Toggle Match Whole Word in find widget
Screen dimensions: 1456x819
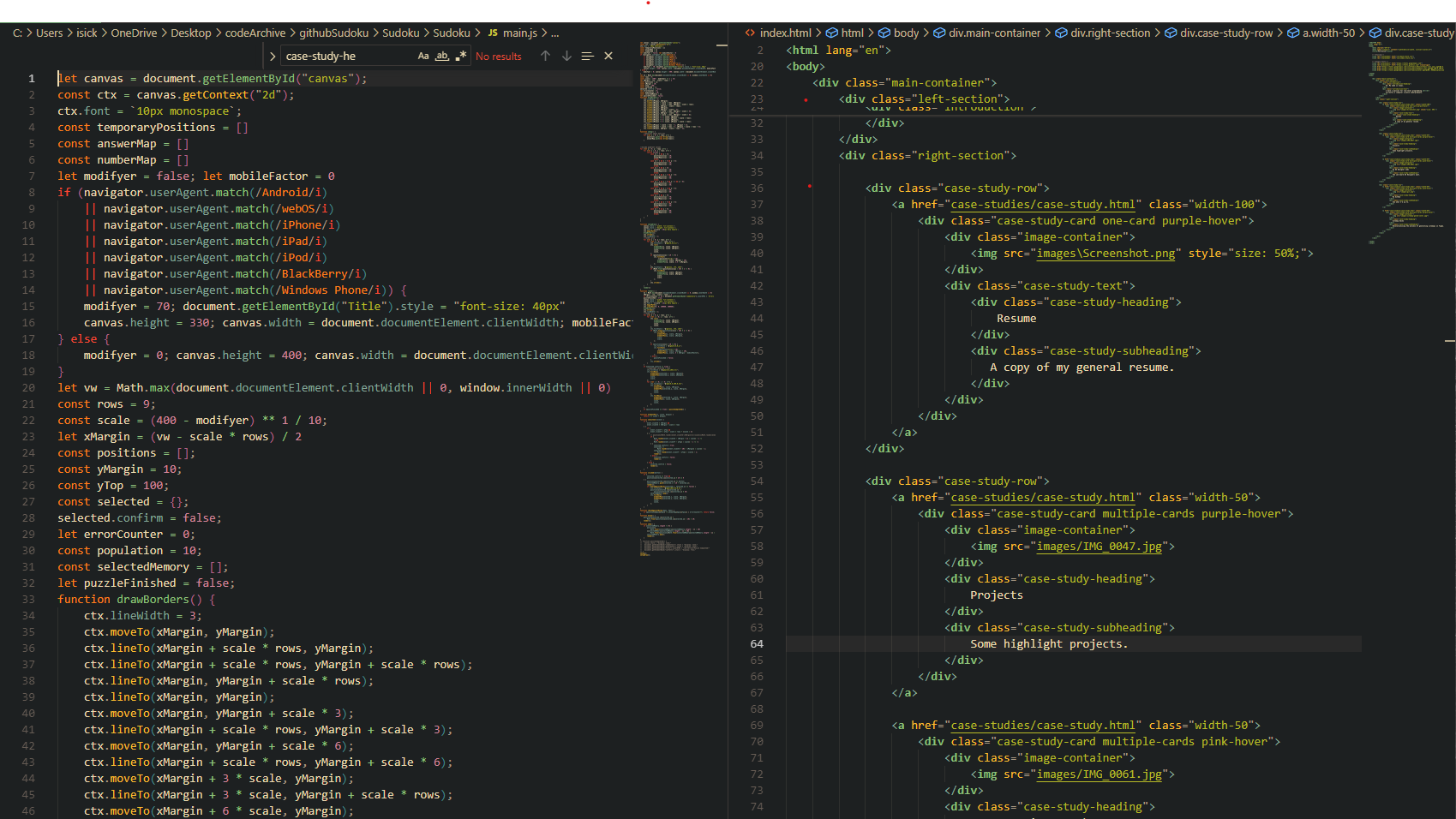(x=442, y=56)
